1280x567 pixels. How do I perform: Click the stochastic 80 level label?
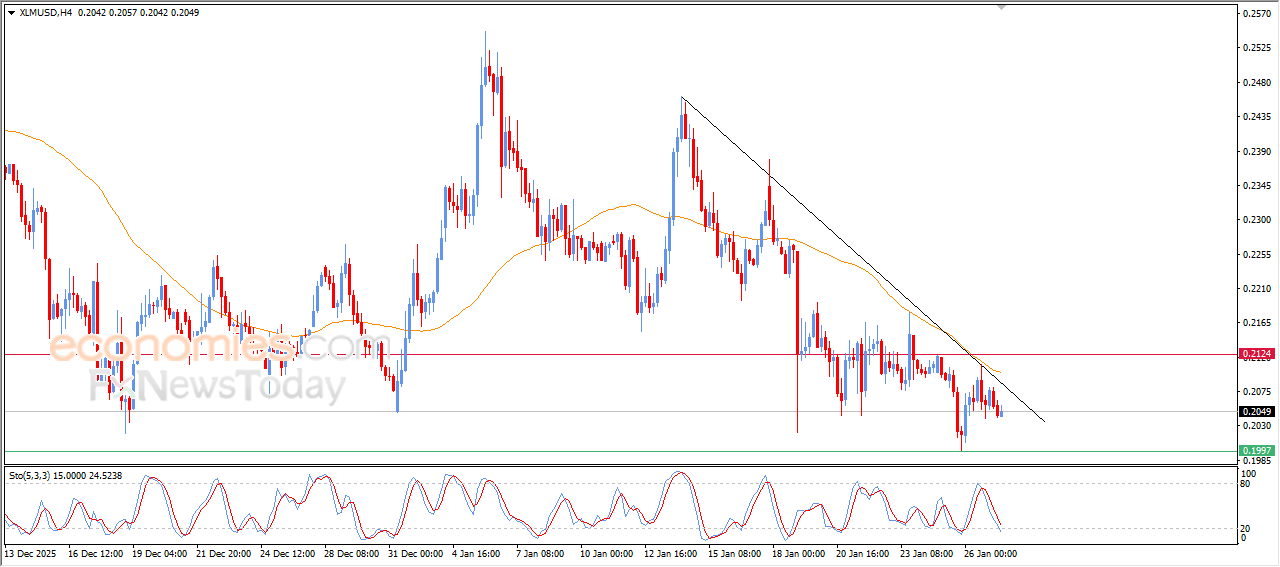click(x=1246, y=484)
